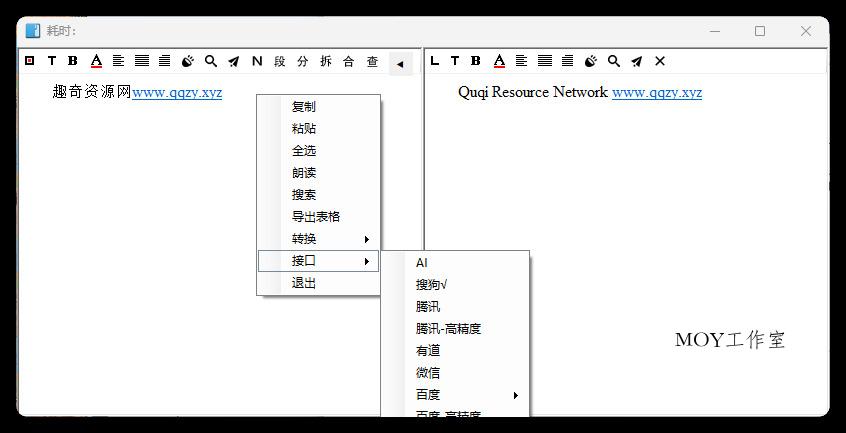Click the 分 toolbar button

[303, 61]
